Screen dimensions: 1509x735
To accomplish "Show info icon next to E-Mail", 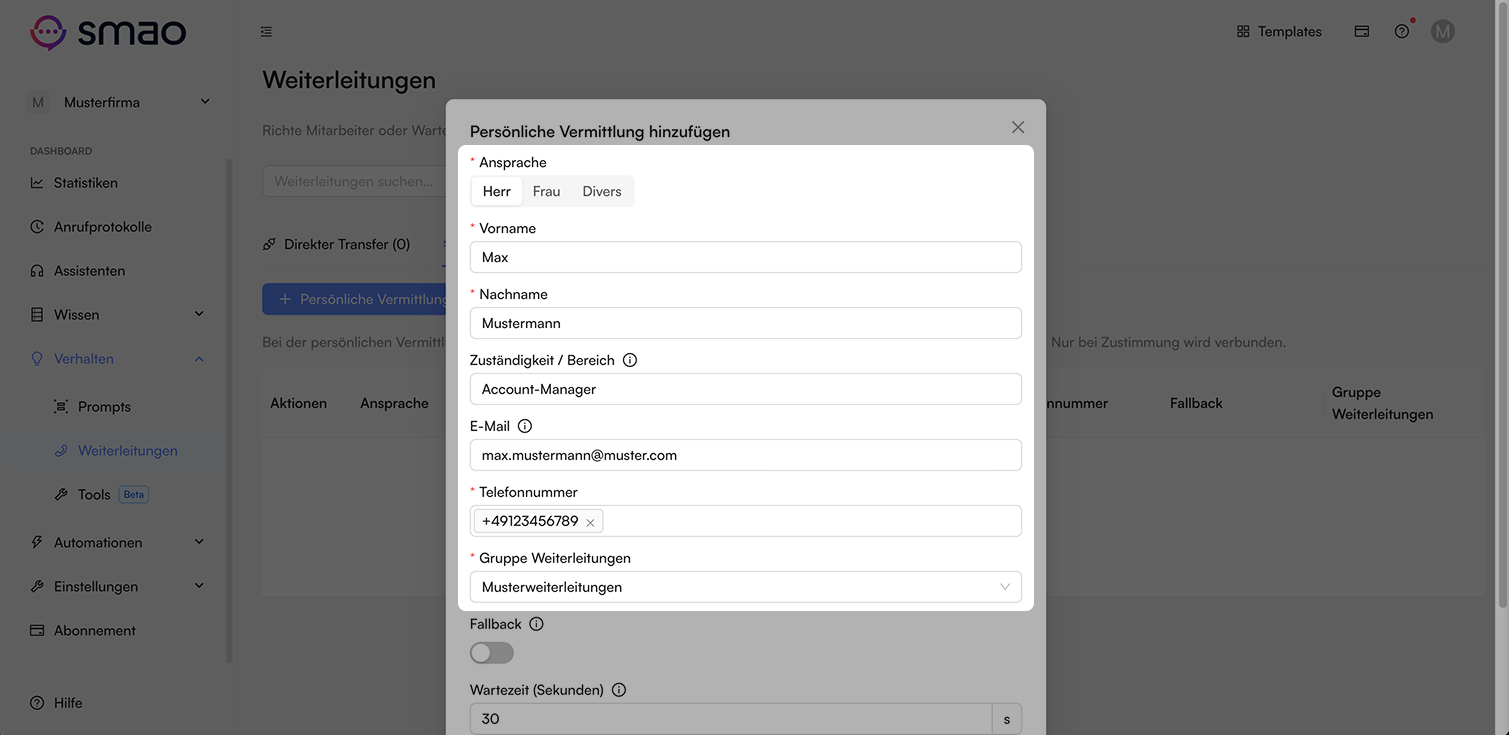I will (525, 426).
